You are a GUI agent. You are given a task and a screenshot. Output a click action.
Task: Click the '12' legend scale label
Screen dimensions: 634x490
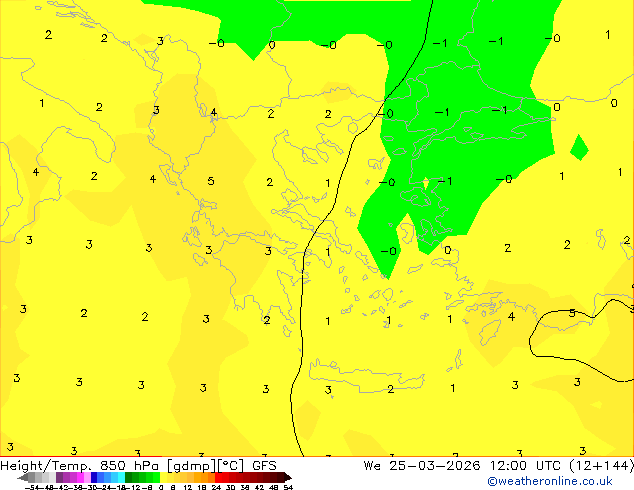[188, 487]
